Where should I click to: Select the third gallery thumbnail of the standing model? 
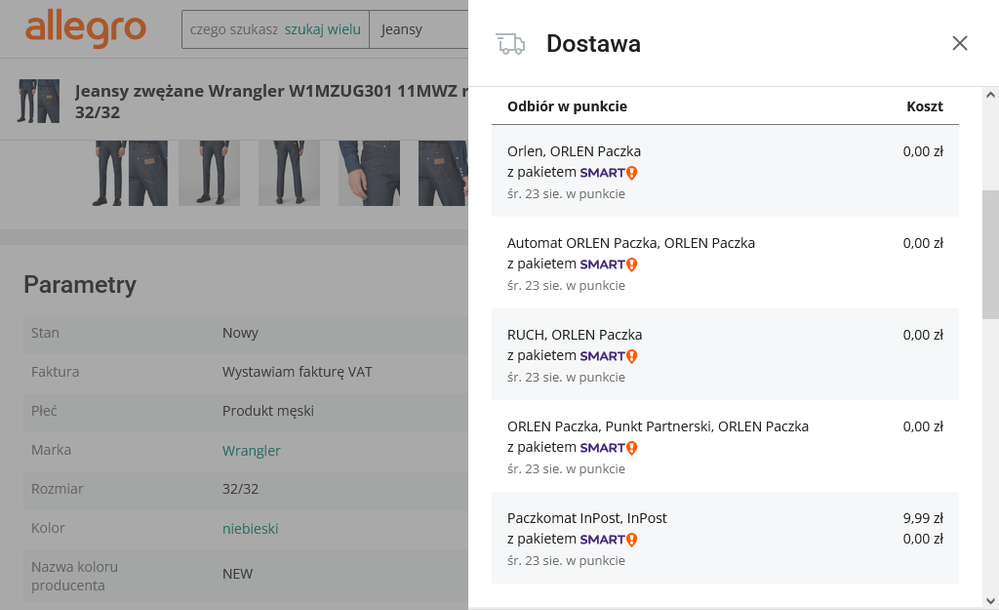(x=289, y=173)
